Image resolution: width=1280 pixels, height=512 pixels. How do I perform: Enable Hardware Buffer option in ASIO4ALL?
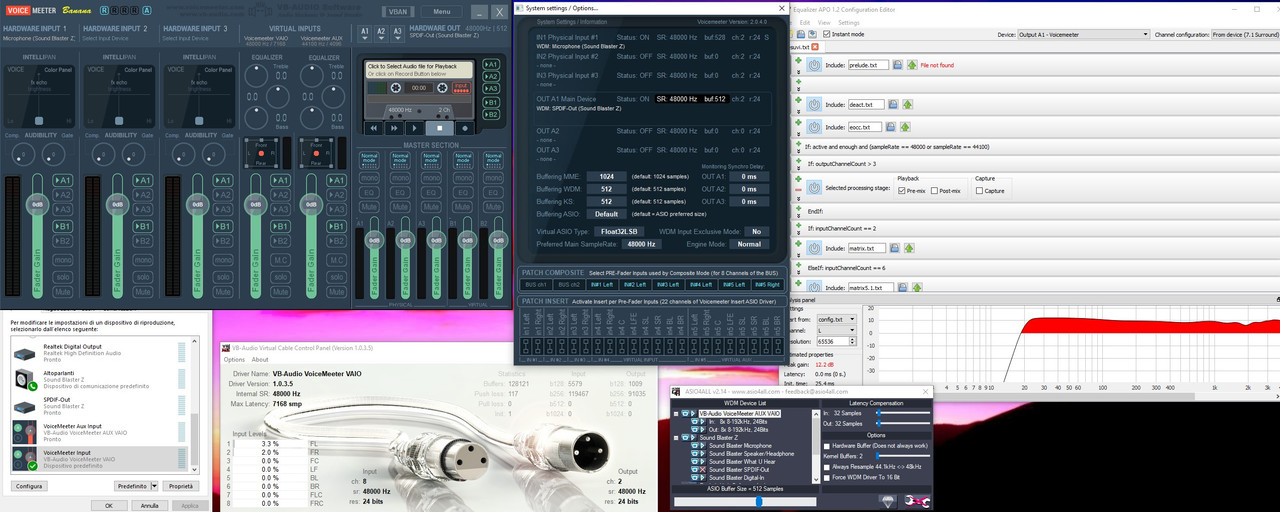[x=827, y=445]
